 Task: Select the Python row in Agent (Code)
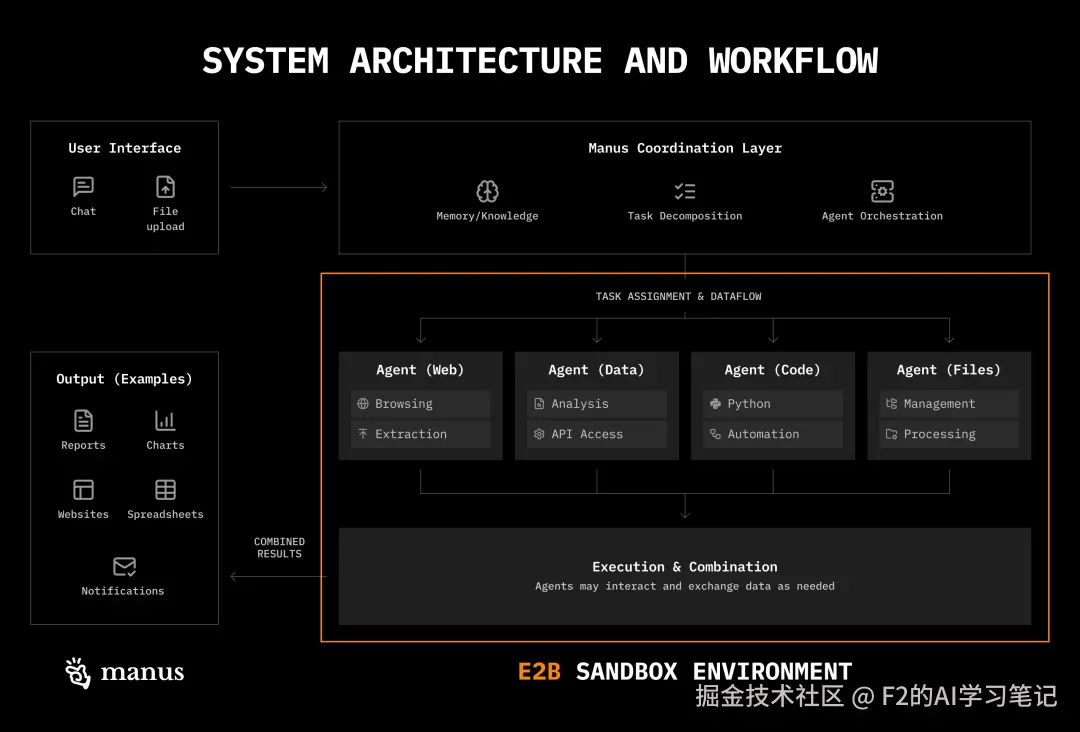(773, 404)
